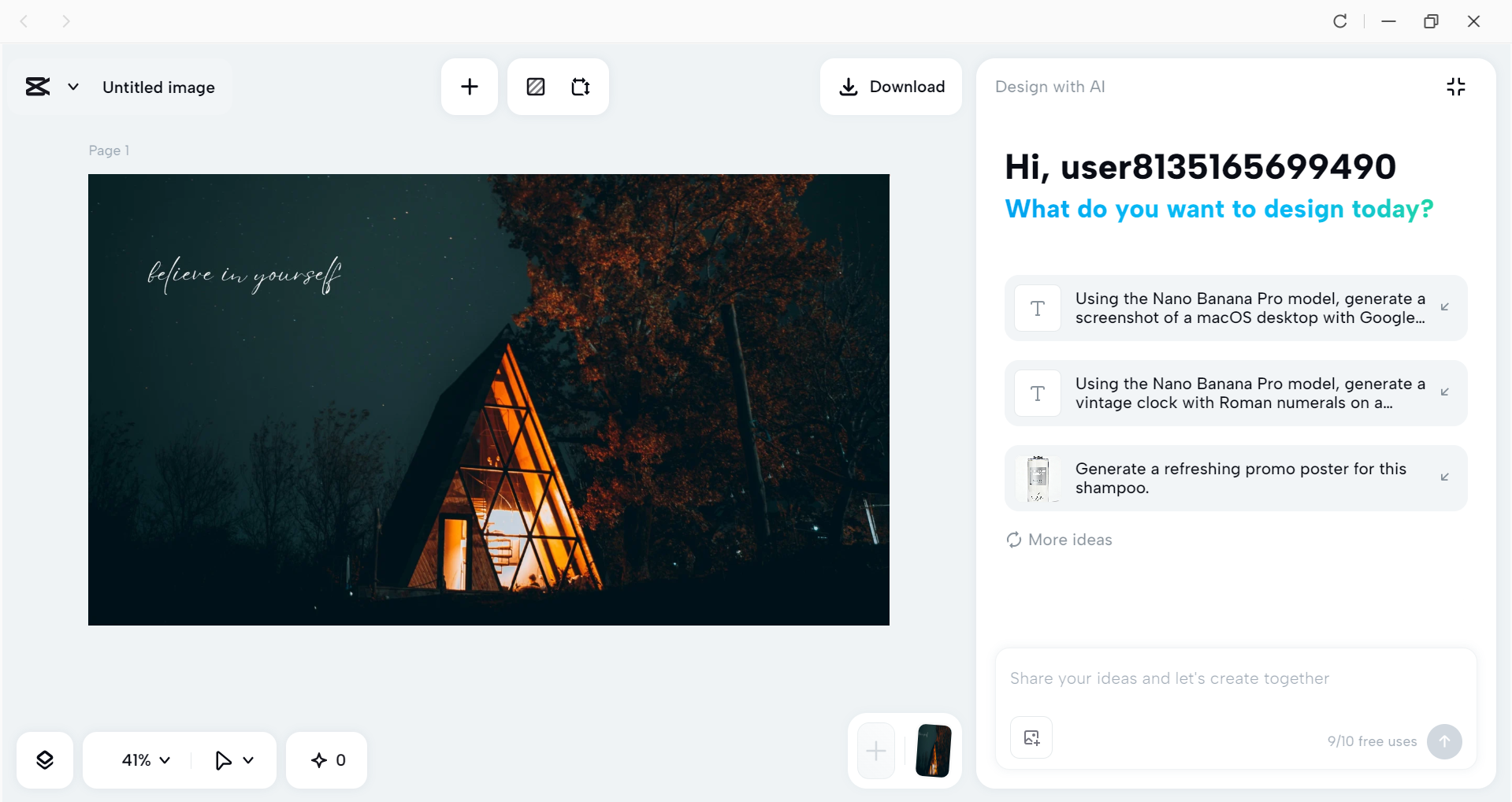Click the T icon on macOS desktop prompt

point(1038,308)
